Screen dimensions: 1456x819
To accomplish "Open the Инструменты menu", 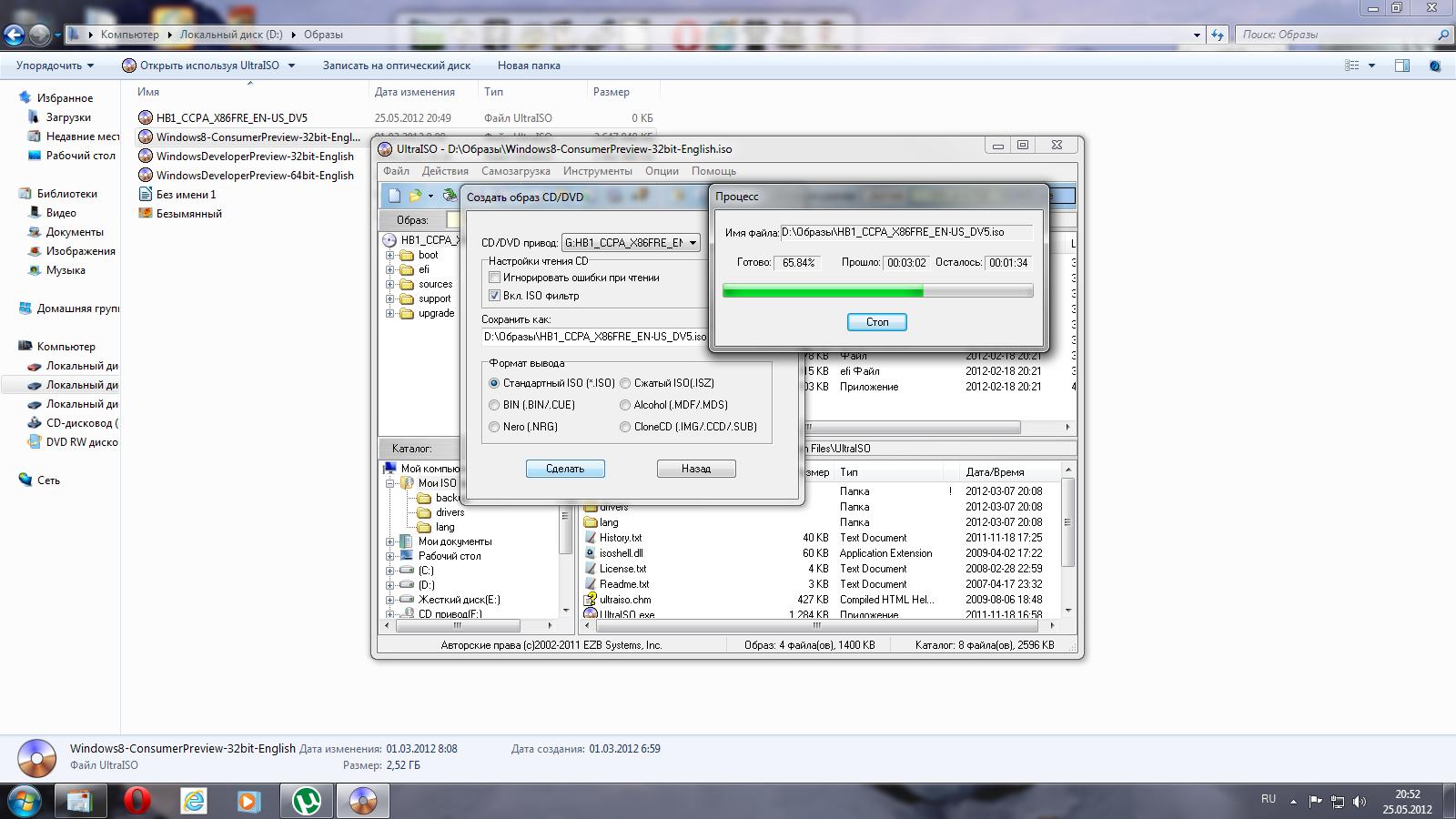I will pyautogui.click(x=597, y=171).
